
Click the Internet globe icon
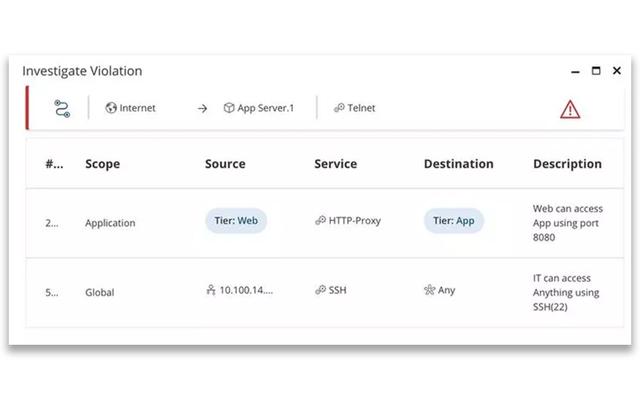pyautogui.click(x=111, y=108)
